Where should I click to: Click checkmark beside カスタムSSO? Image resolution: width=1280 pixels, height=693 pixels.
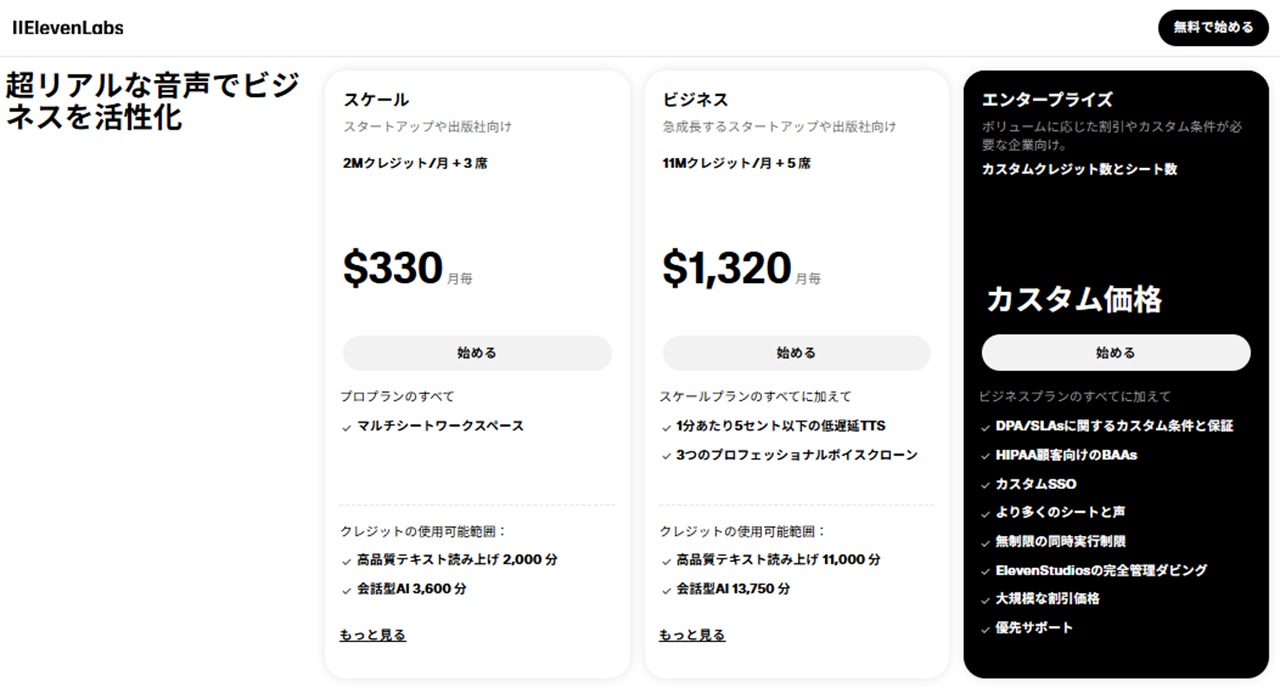pyautogui.click(x=986, y=485)
